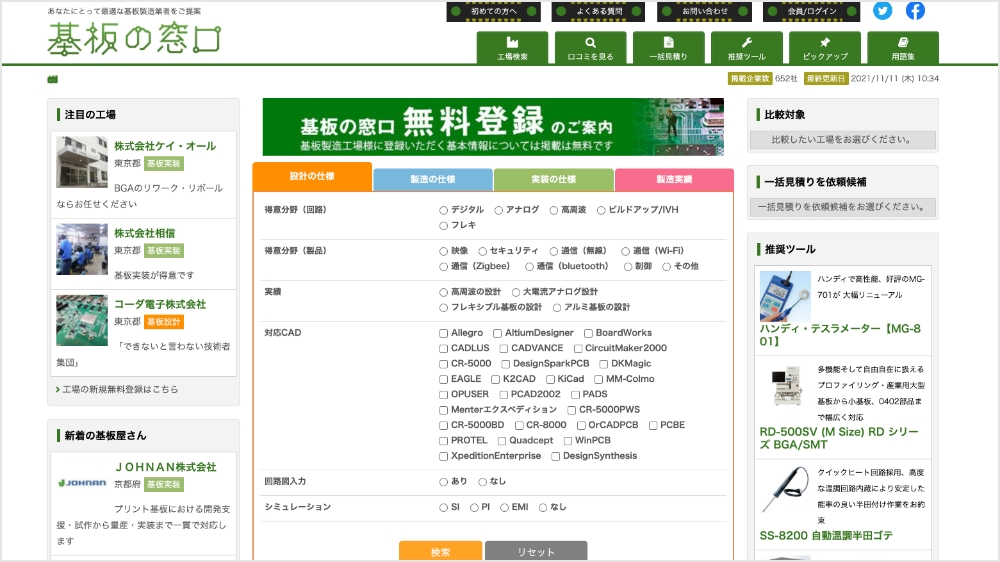The height and width of the screenshot is (562, 1000).
Task: Check the PADS checkbox
Action: (575, 395)
